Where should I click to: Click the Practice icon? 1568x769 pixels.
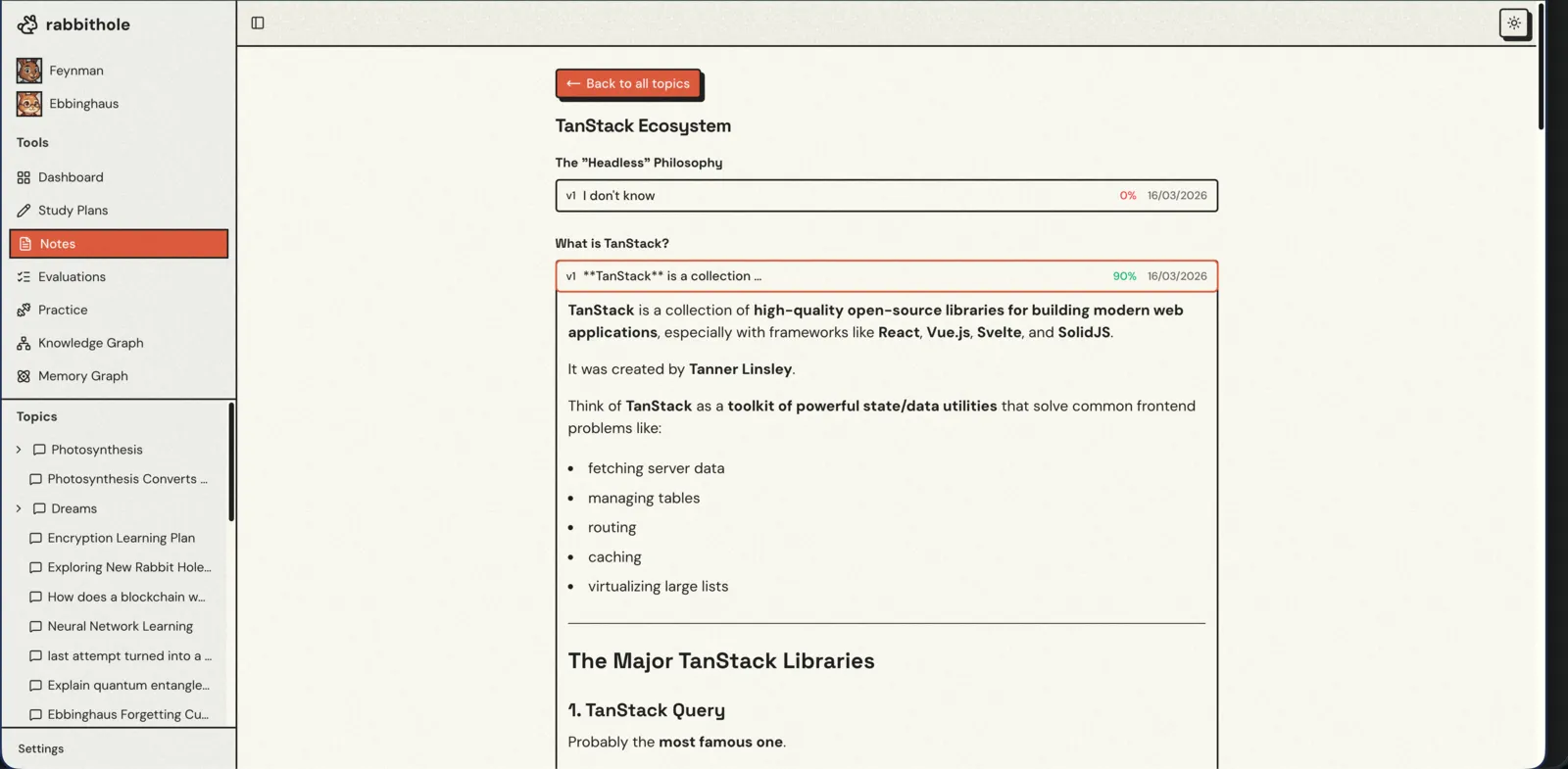click(x=24, y=310)
